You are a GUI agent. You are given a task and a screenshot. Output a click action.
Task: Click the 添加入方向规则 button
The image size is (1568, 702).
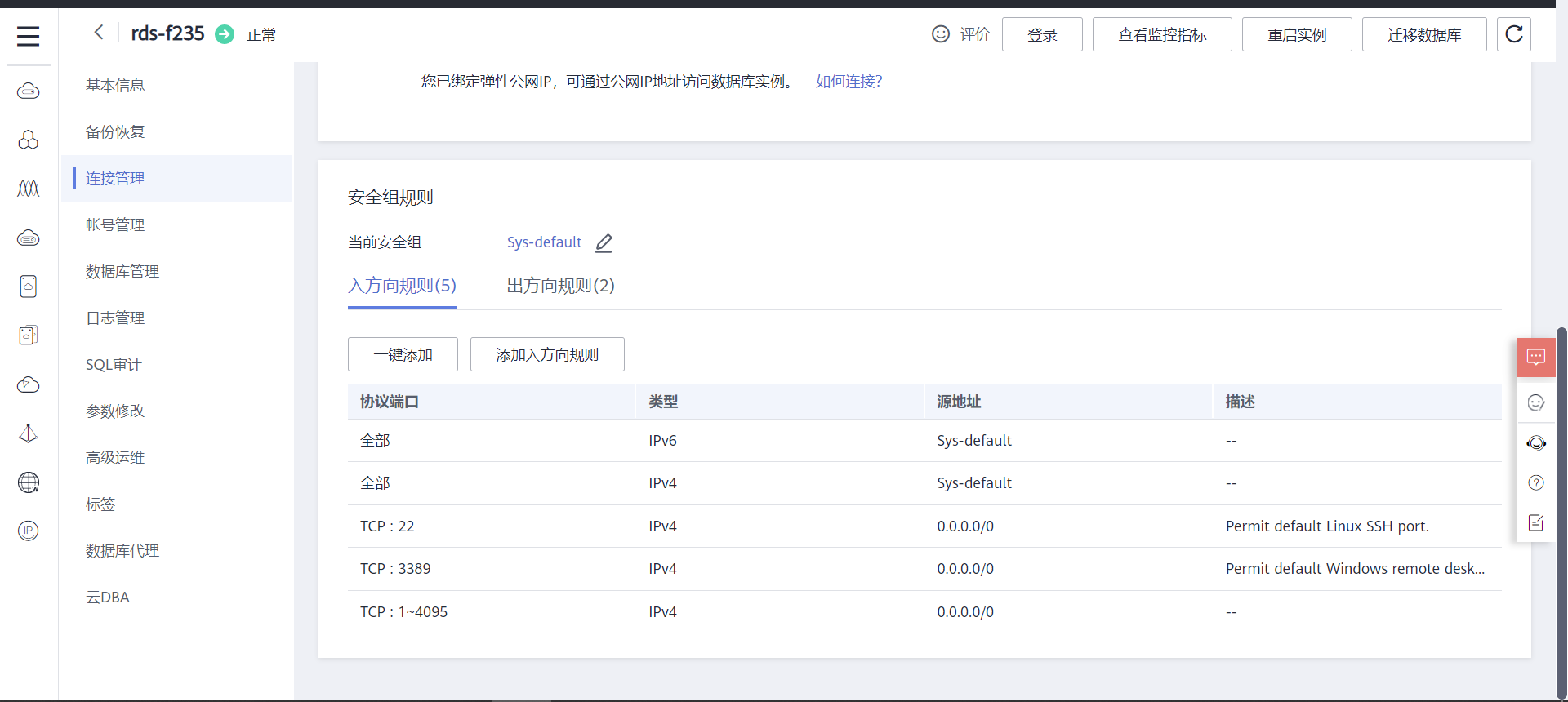[547, 354]
